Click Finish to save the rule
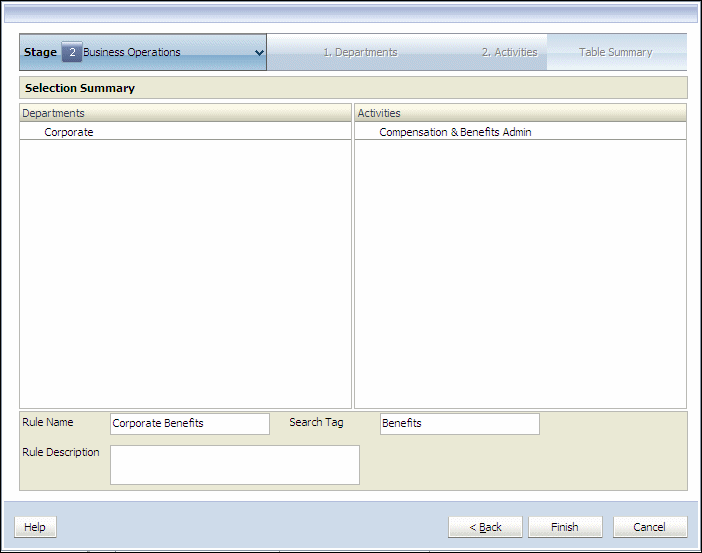702x553 pixels. pyautogui.click(x=565, y=527)
